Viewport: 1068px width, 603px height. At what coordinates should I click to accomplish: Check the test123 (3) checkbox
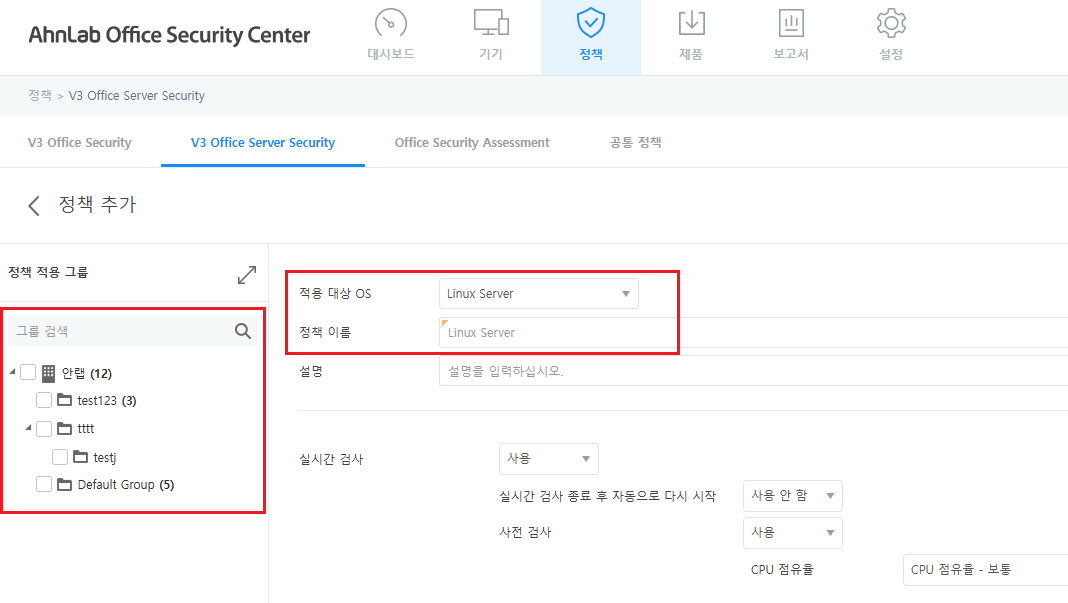pyautogui.click(x=44, y=400)
